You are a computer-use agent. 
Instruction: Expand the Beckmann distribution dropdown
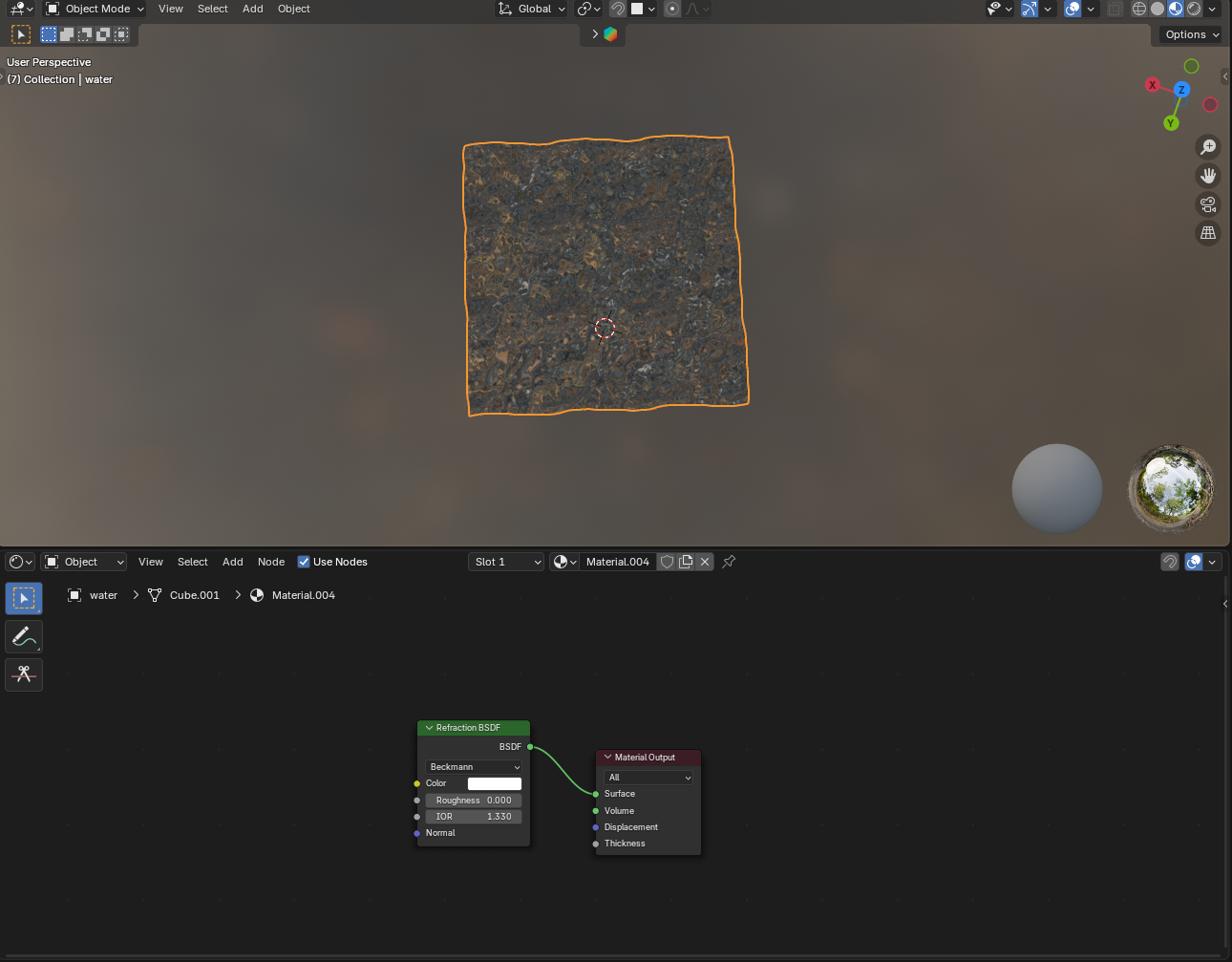pos(474,767)
